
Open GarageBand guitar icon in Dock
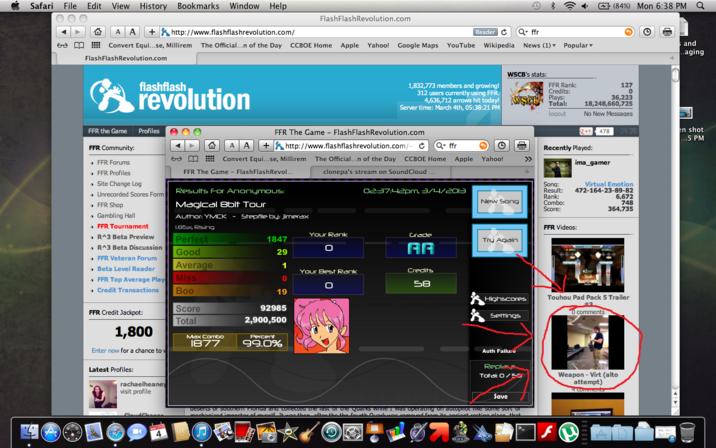309,432
